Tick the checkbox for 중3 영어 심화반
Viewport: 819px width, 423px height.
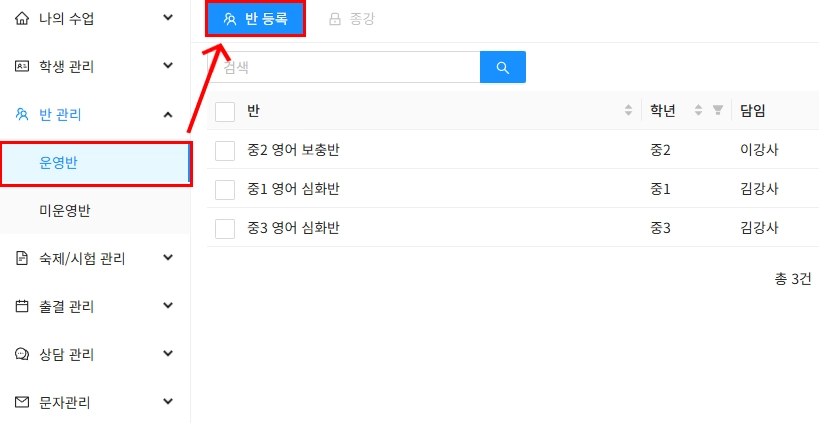(225, 228)
